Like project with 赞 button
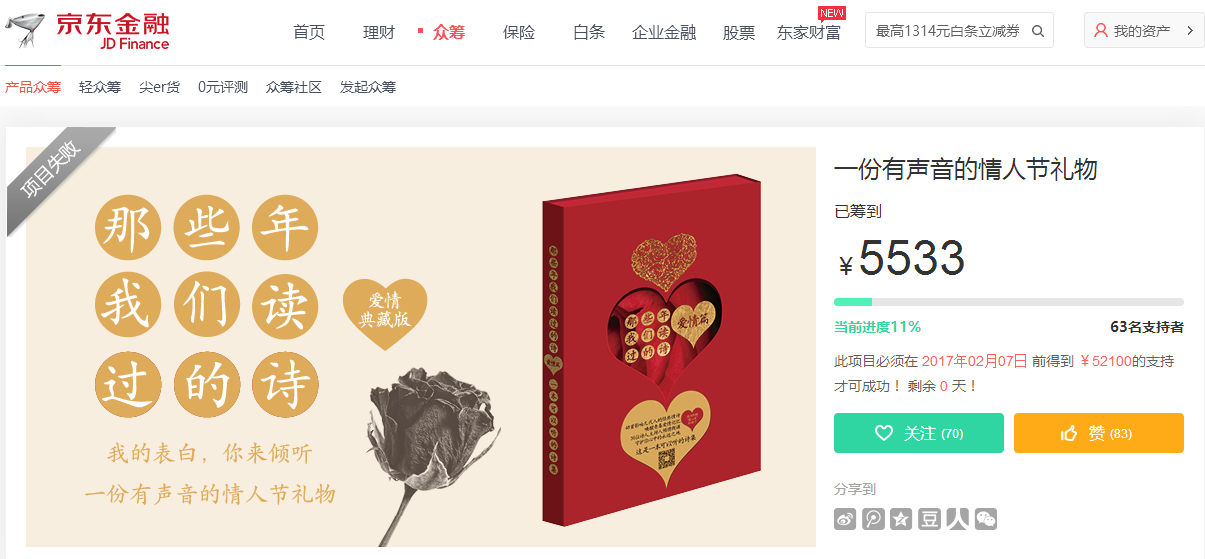 pyautogui.click(x=1099, y=433)
